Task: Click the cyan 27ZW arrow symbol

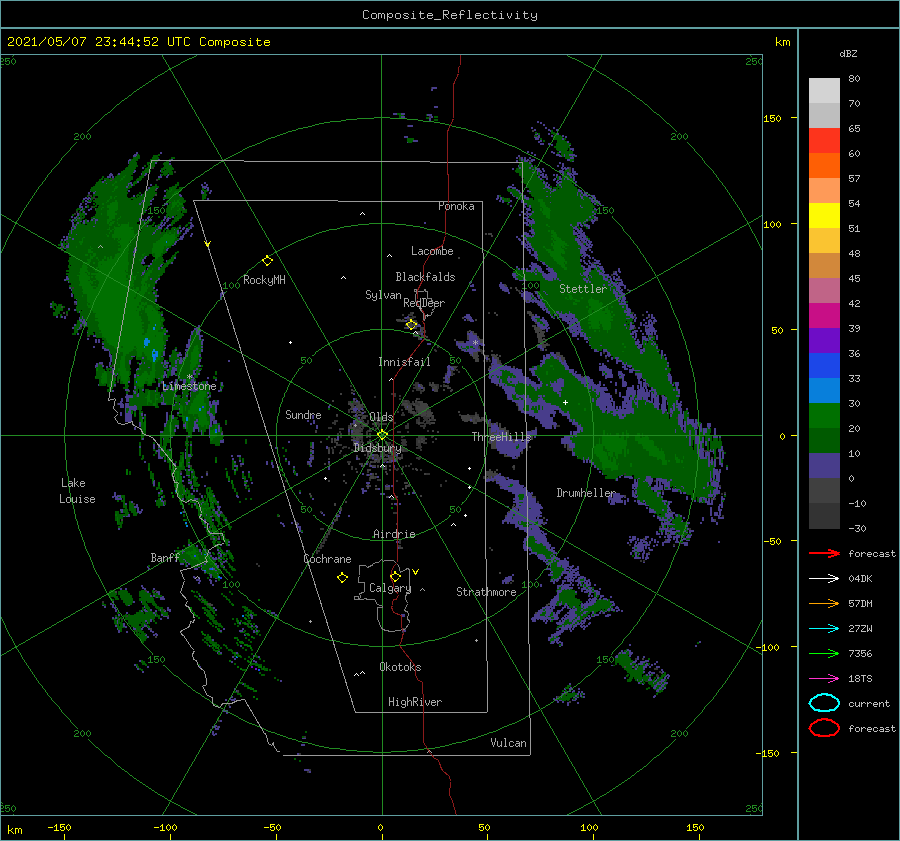Action: tap(824, 629)
